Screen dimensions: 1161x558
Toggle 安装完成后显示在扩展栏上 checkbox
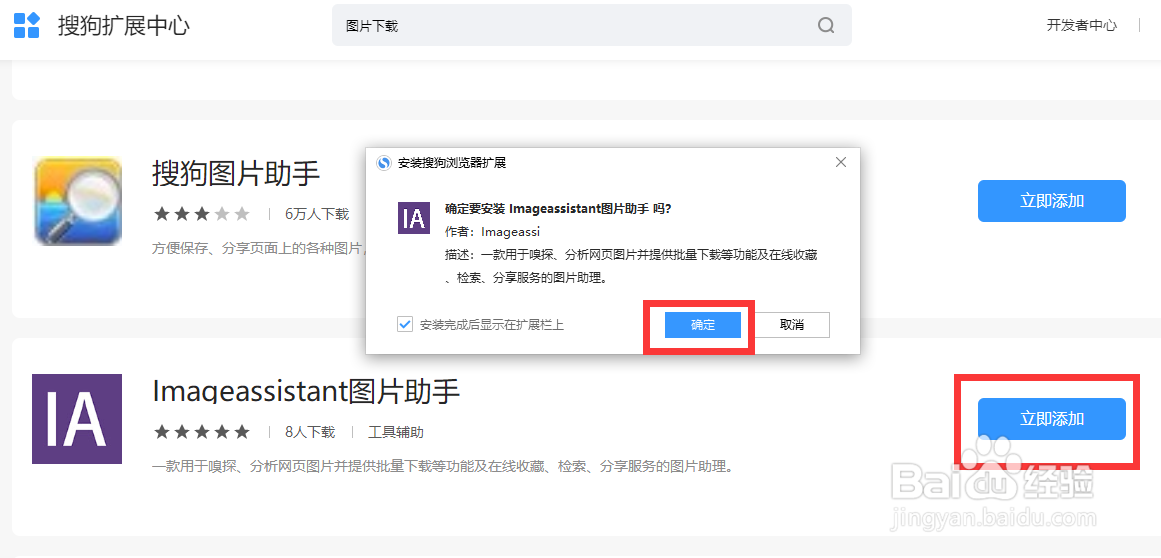[x=405, y=324]
